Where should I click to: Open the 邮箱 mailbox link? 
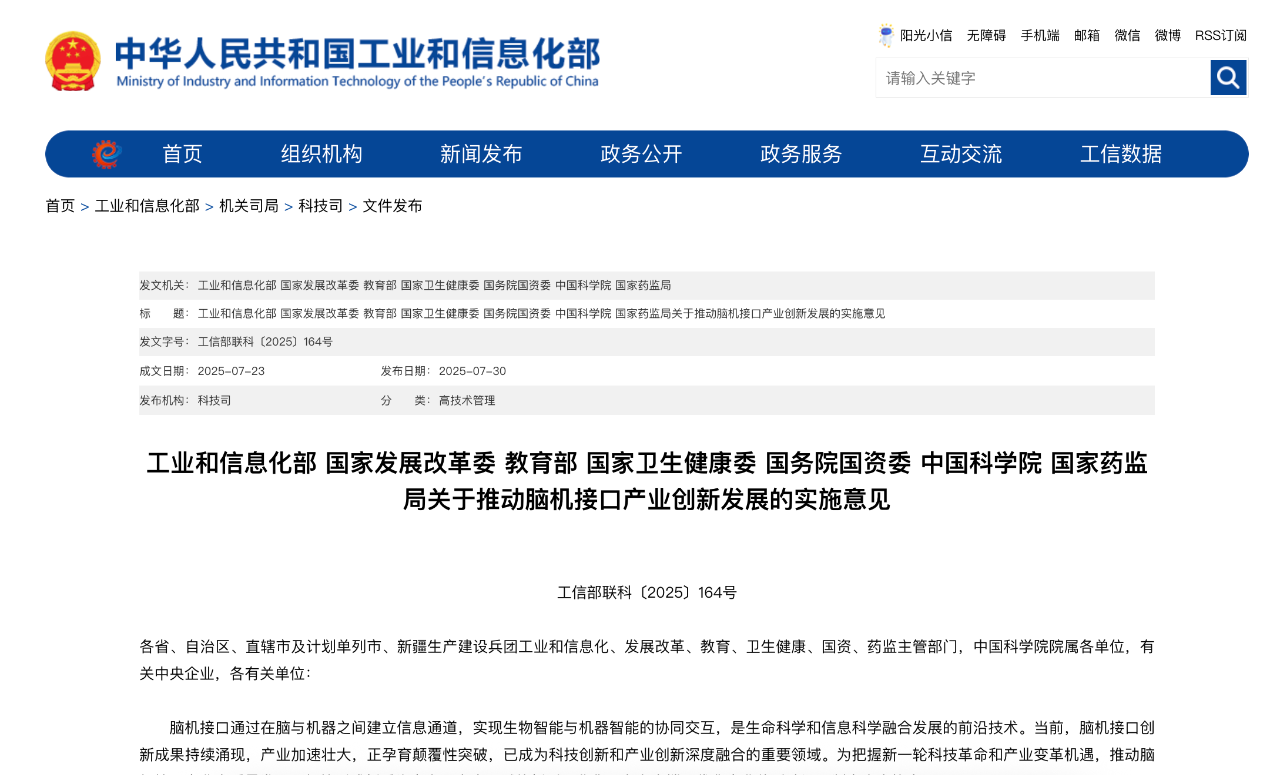1087,35
